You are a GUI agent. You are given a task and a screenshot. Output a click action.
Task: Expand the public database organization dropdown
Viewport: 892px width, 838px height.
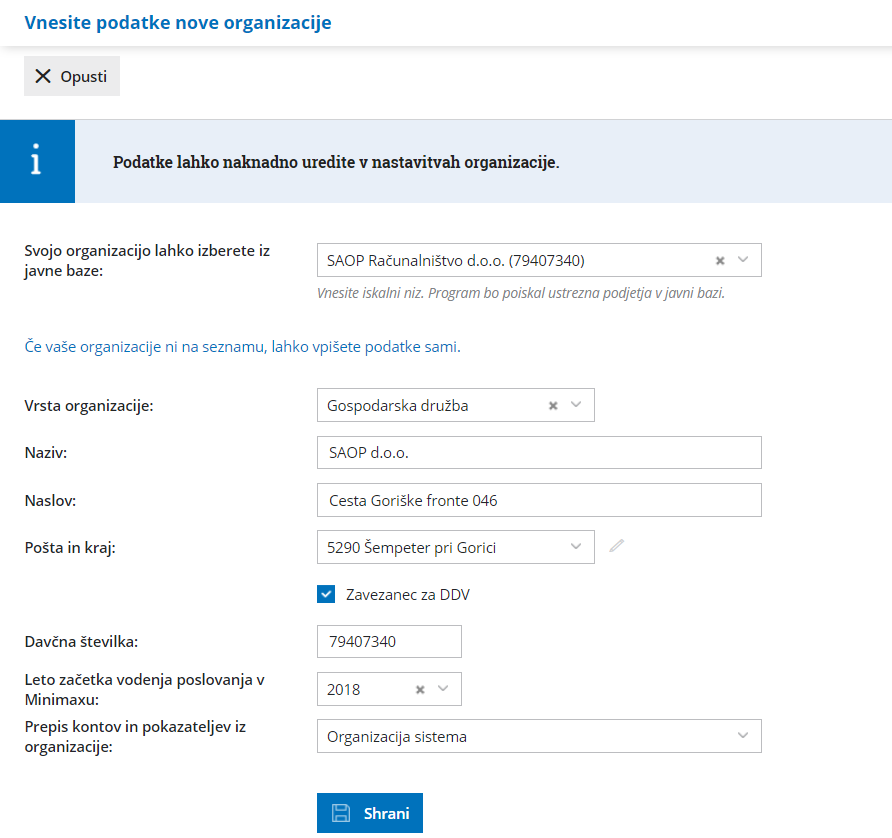tap(743, 260)
